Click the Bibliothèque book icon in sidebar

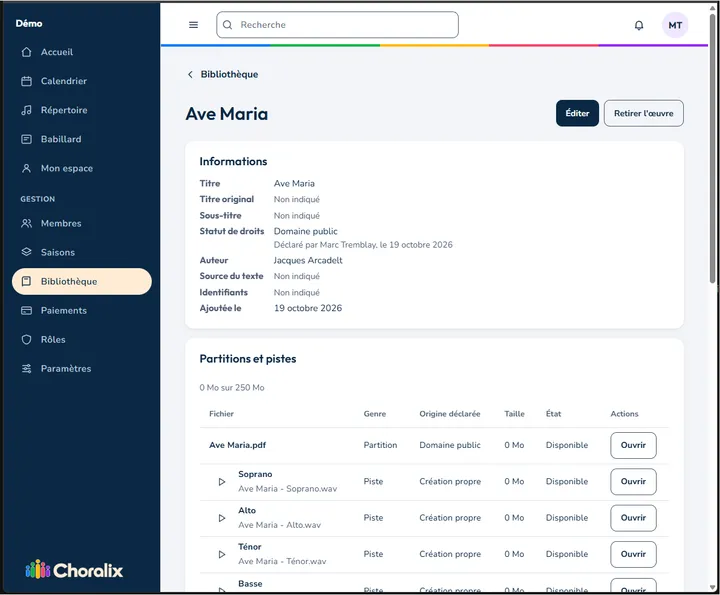pos(27,281)
